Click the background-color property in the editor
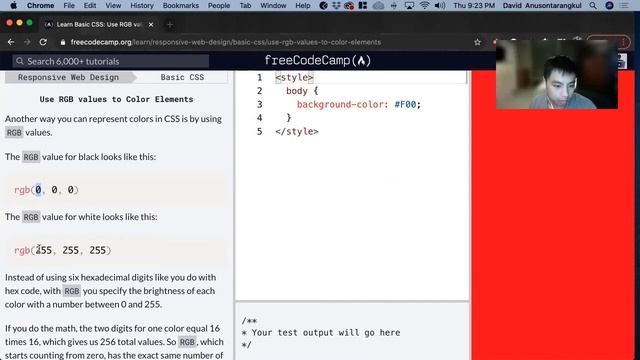 [x=340, y=104]
